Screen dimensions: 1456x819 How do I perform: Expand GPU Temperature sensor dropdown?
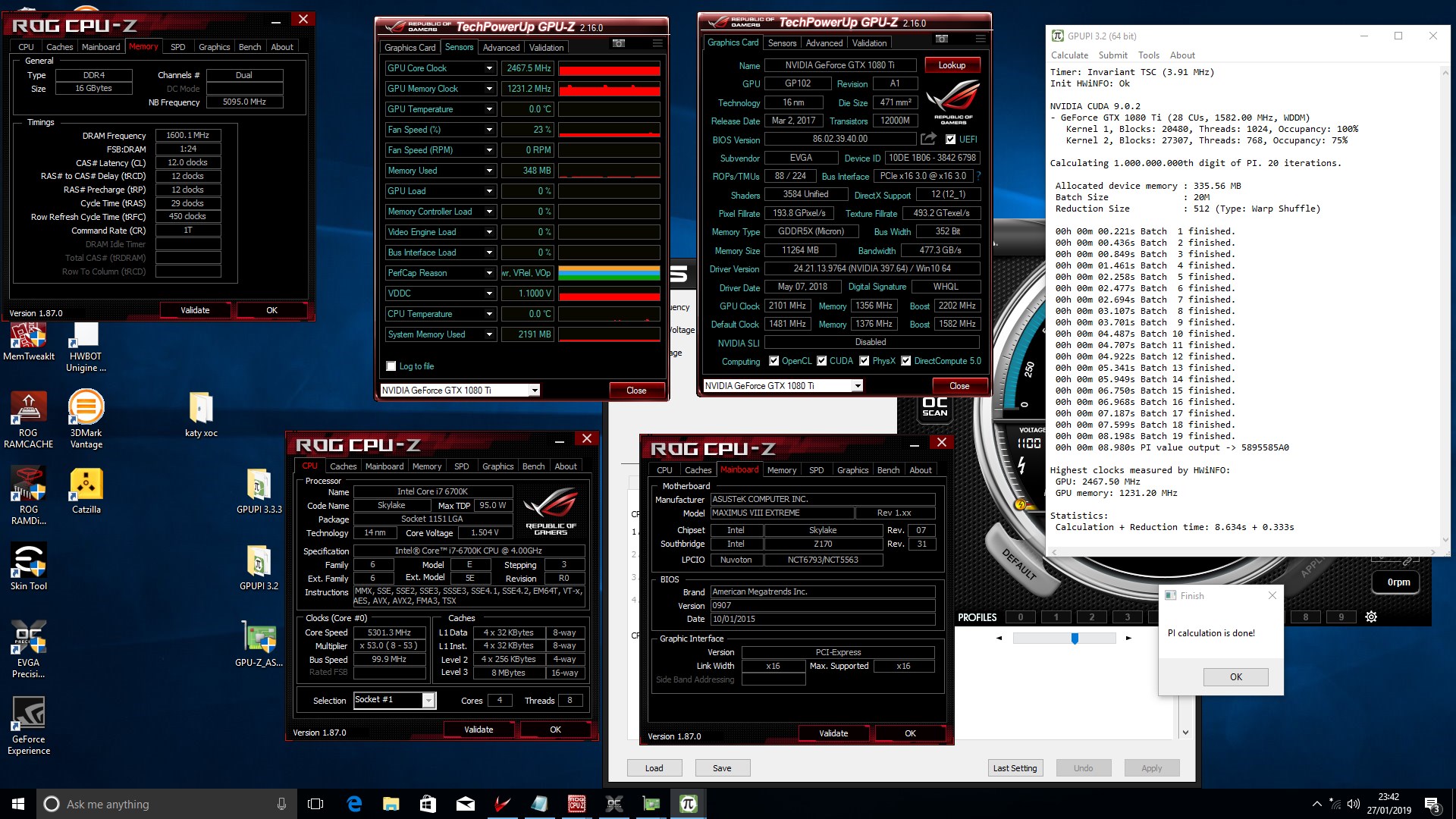(x=489, y=109)
